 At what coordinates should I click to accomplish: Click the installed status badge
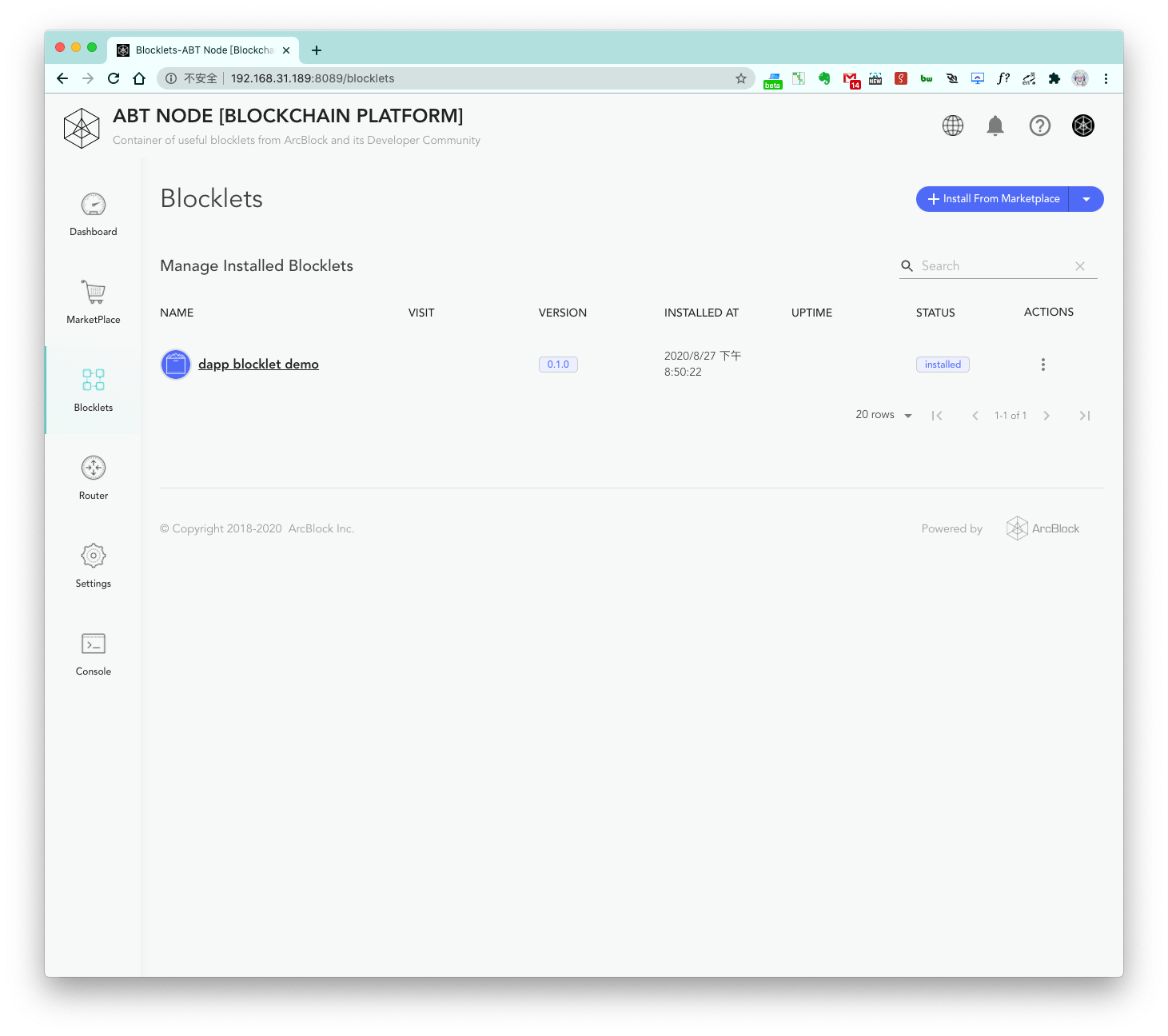(943, 365)
